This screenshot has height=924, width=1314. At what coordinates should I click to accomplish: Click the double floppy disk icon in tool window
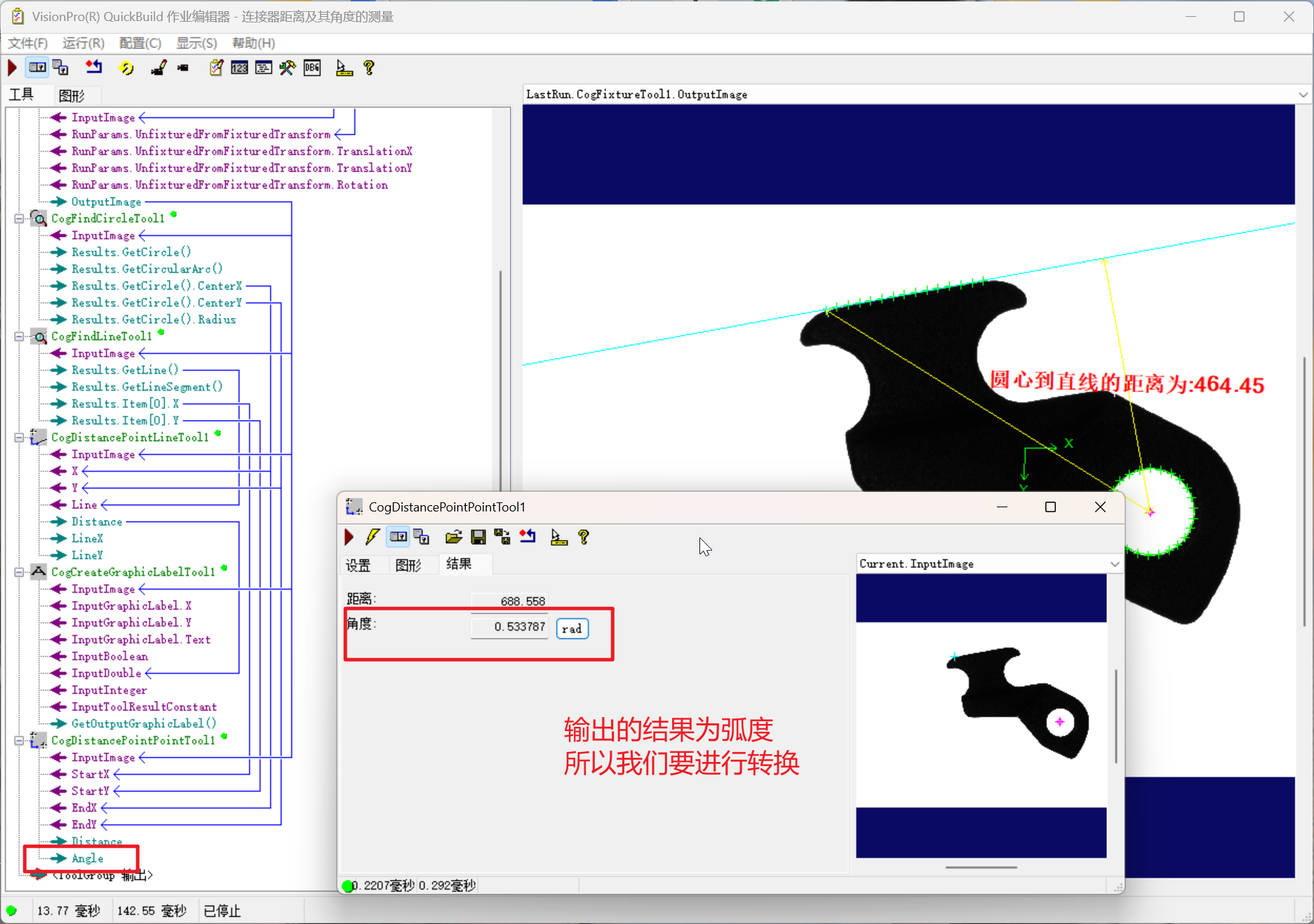[x=502, y=537]
